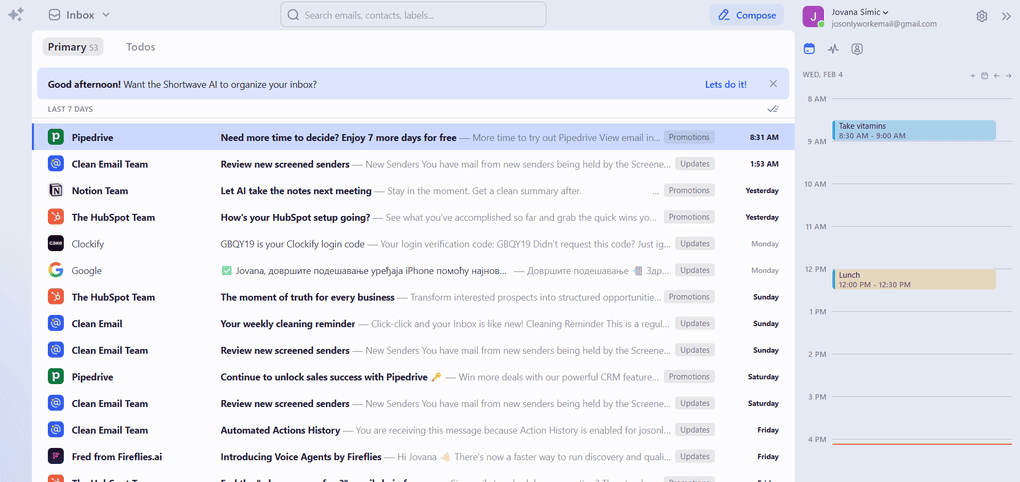Click Pipedrive logo on the Saturday email
This screenshot has height=482, width=1020.
coord(55,376)
